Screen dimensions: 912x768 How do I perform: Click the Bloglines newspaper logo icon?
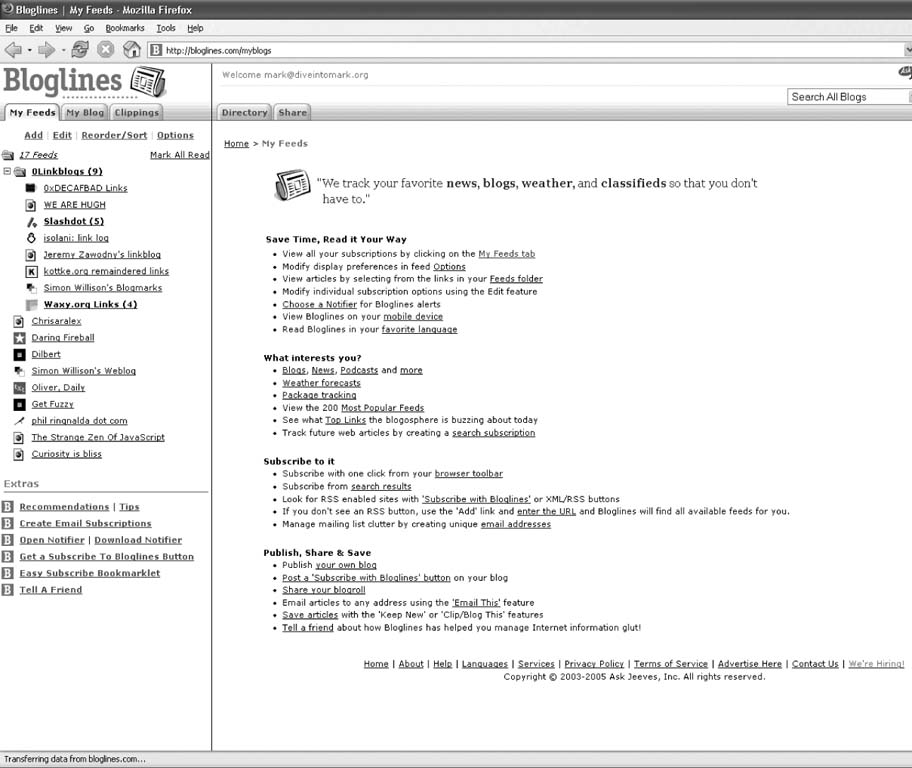pyautogui.click(x=148, y=81)
